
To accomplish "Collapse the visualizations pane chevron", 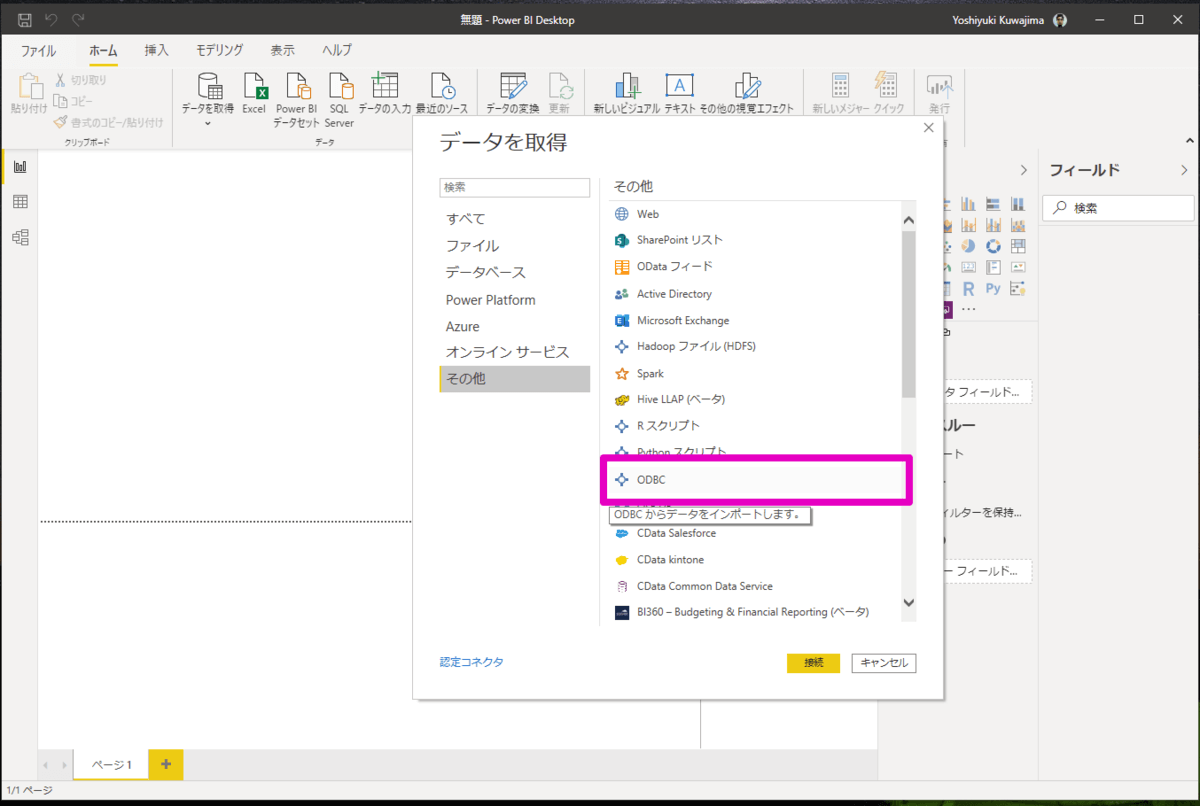I will pos(1023,170).
